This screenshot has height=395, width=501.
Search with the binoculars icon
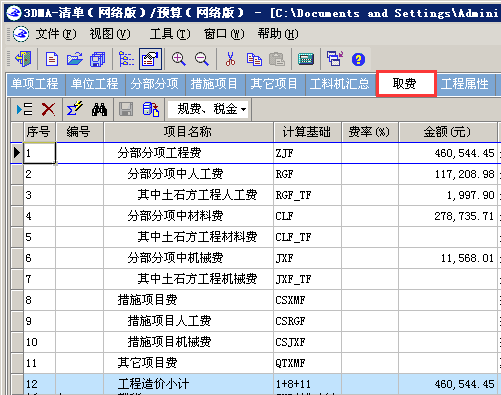(99, 109)
